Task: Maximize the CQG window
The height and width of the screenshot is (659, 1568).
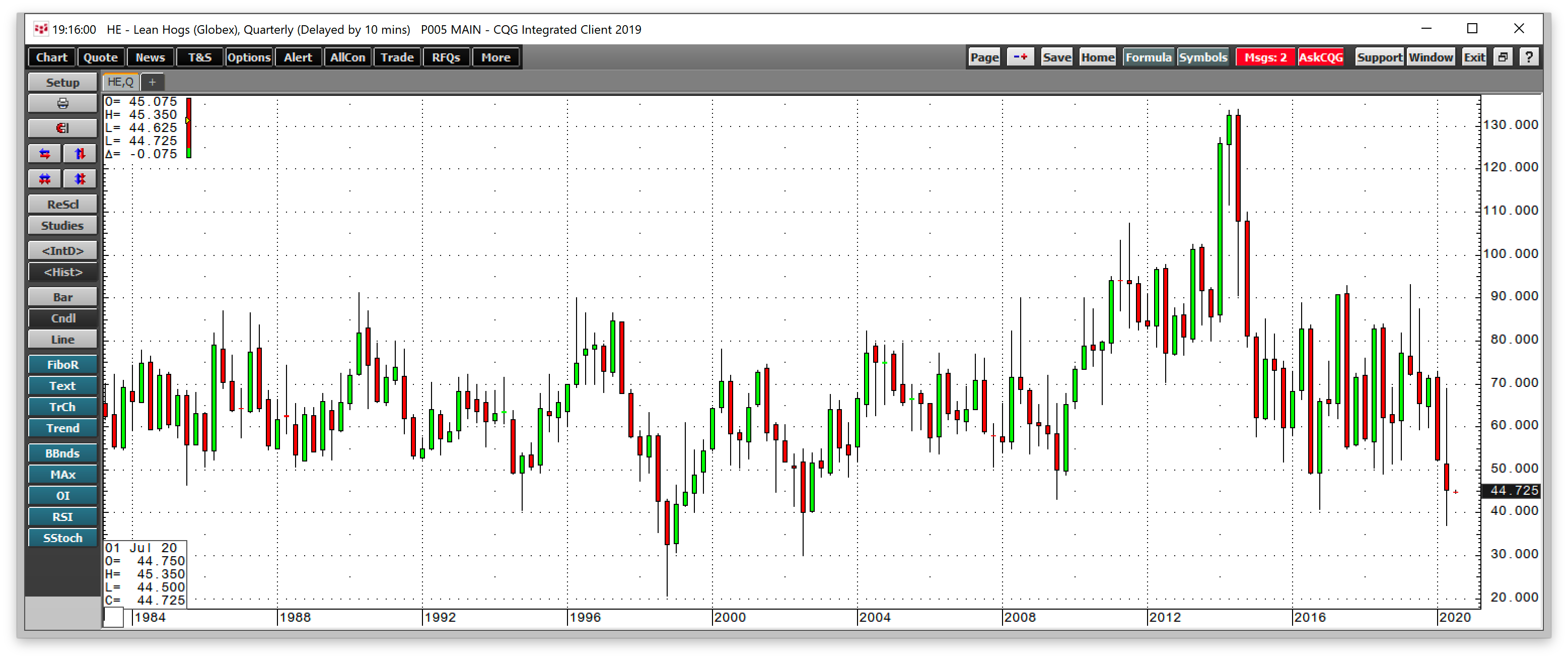Action: coord(1472,29)
